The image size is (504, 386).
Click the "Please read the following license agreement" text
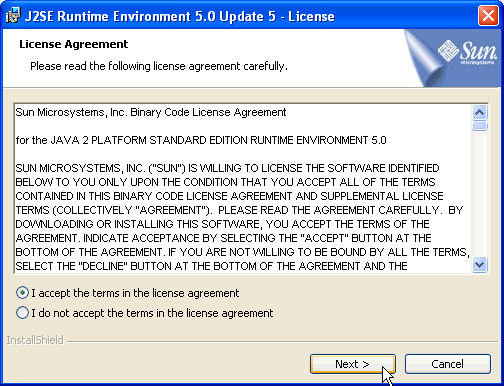(159, 66)
